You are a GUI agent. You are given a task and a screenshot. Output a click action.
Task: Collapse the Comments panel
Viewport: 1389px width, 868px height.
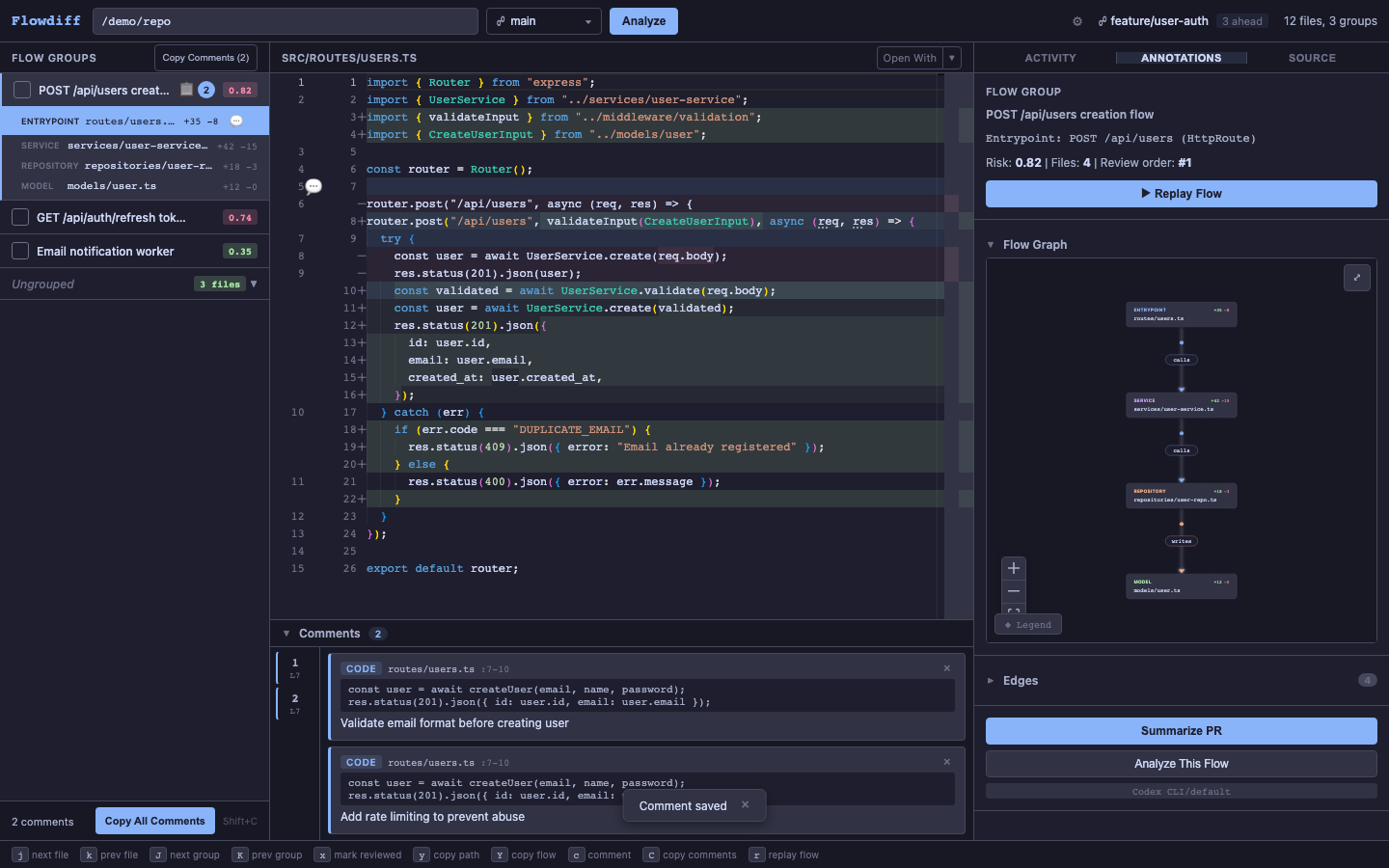286,634
